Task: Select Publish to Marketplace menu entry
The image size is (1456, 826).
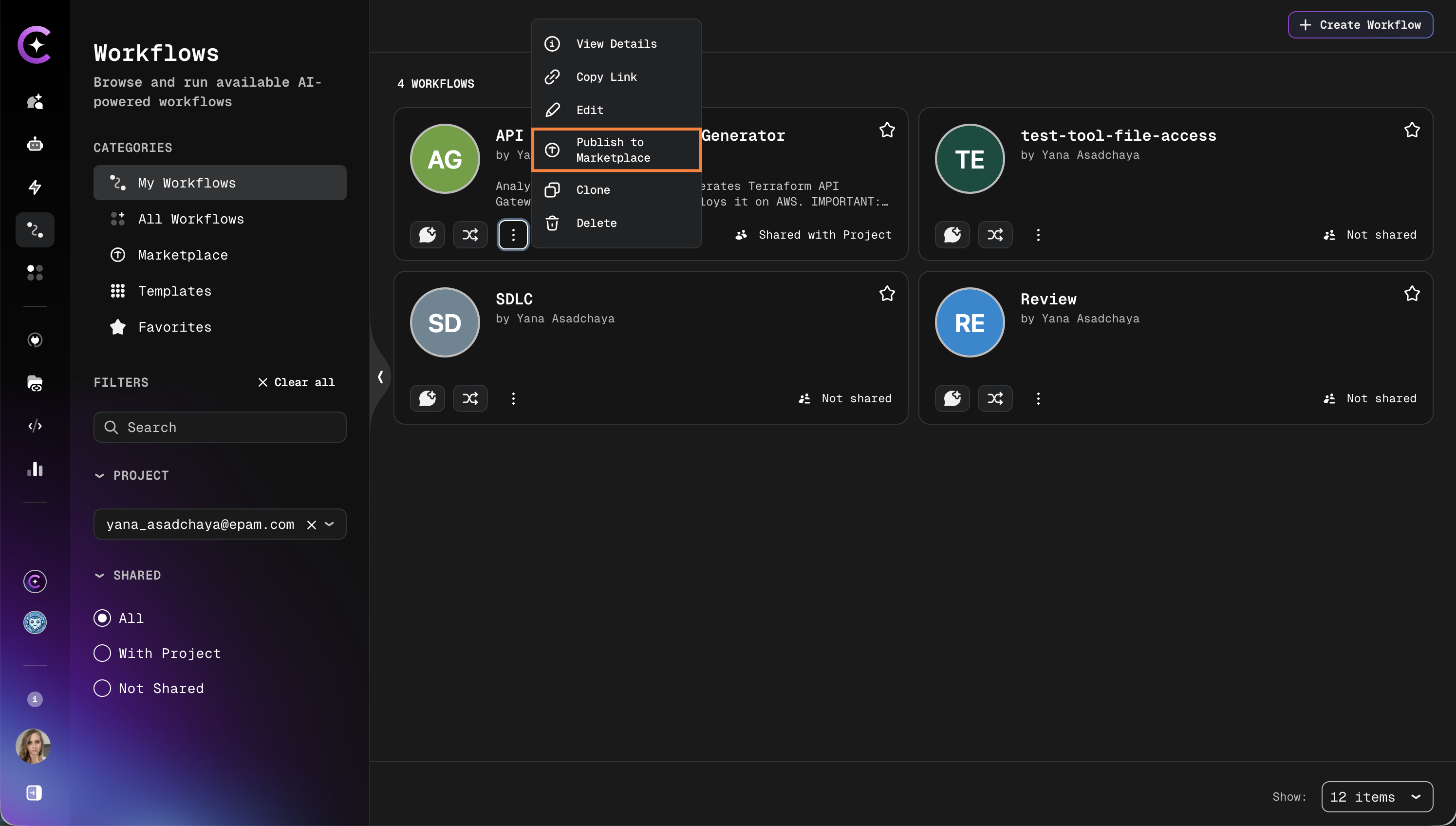Action: click(x=616, y=150)
